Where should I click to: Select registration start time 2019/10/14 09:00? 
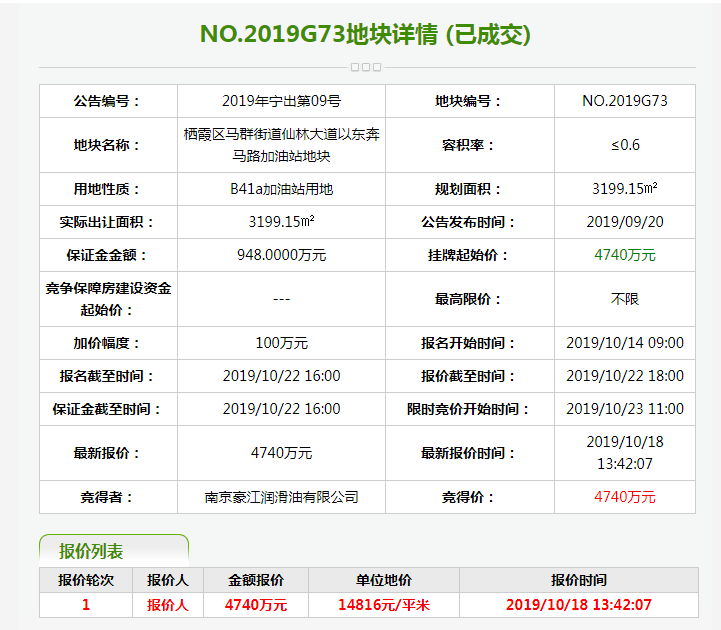625,343
